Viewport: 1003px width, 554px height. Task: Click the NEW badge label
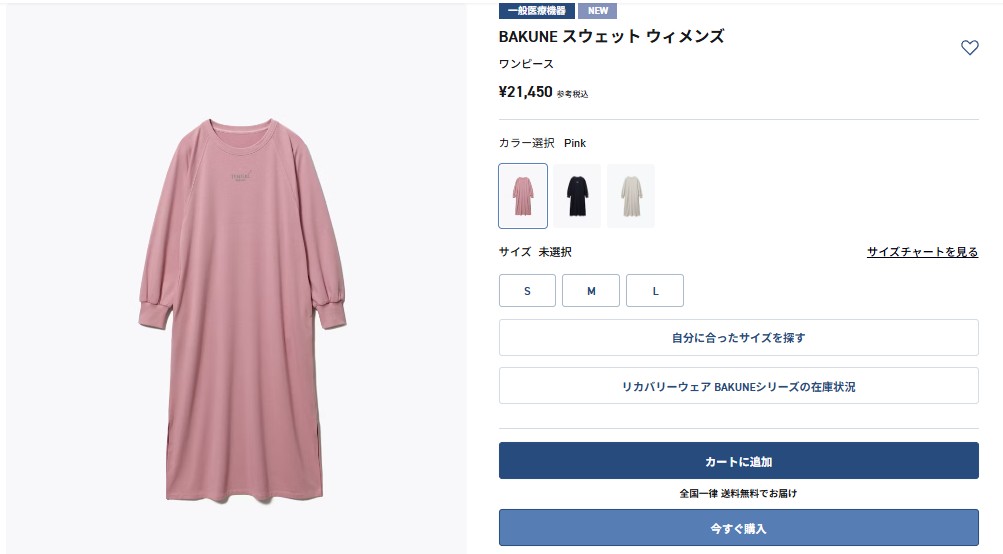[x=598, y=11]
